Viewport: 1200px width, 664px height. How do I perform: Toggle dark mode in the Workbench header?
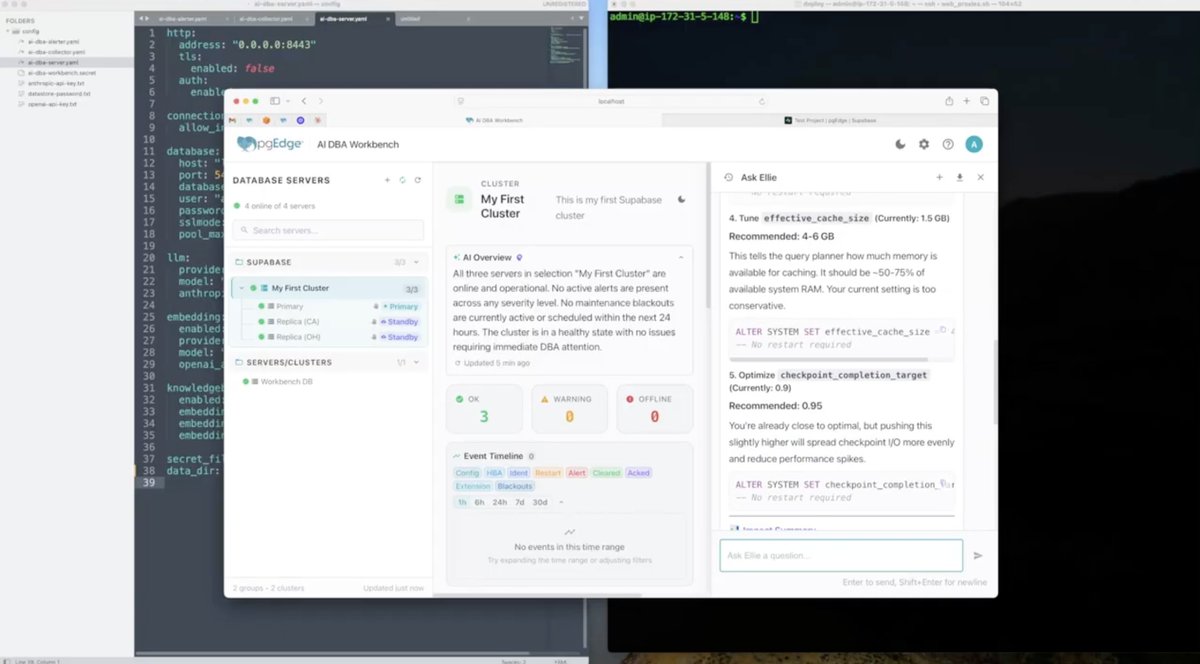tap(900, 144)
